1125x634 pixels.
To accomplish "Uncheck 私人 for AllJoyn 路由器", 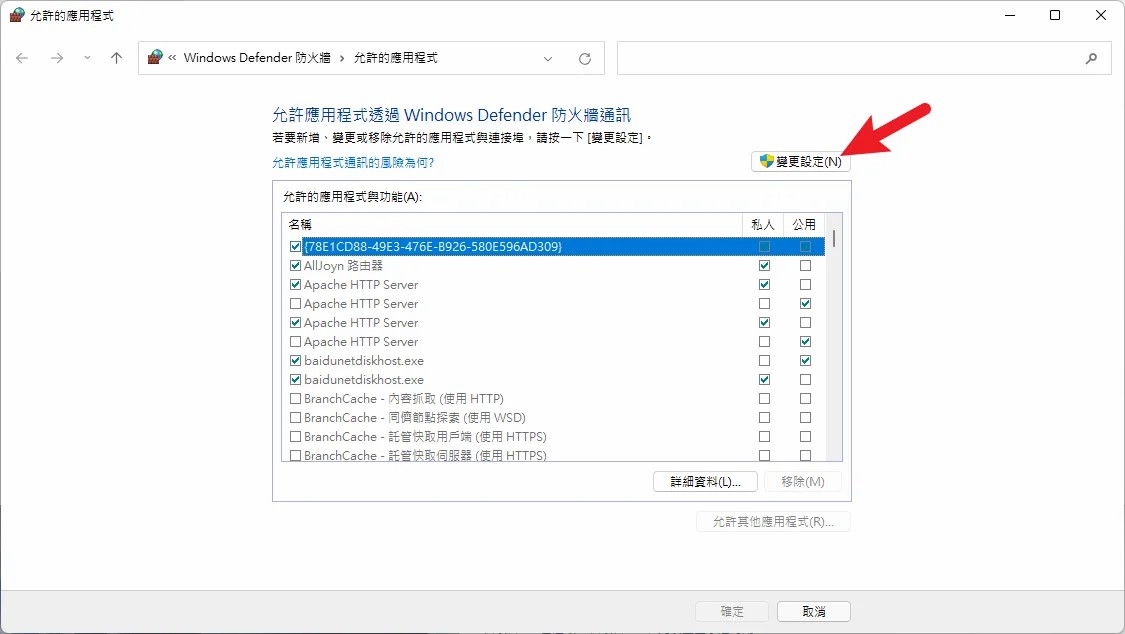I will click(x=764, y=265).
